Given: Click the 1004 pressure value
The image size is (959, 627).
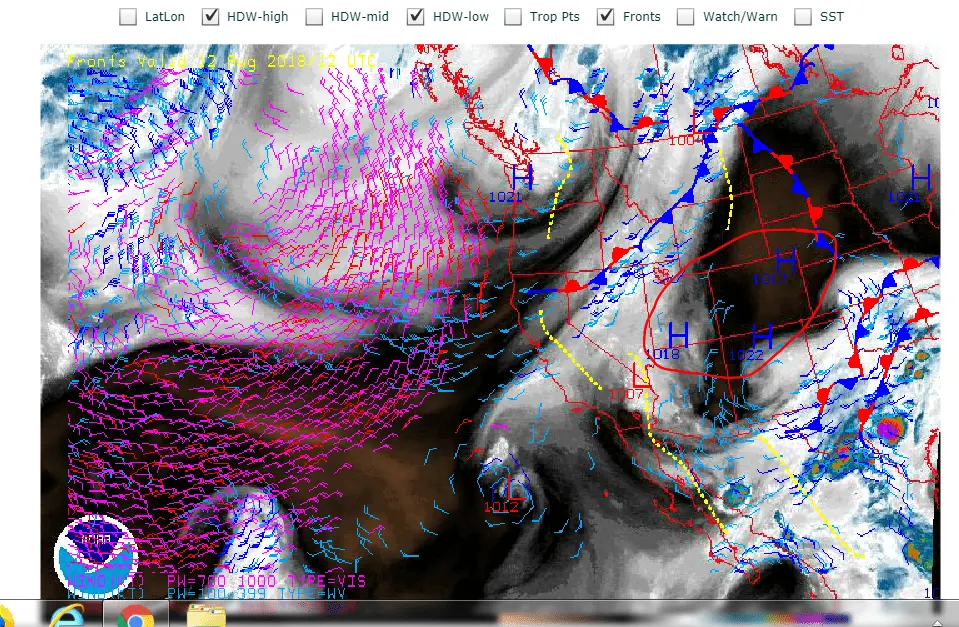Looking at the screenshot, I should coord(686,140).
